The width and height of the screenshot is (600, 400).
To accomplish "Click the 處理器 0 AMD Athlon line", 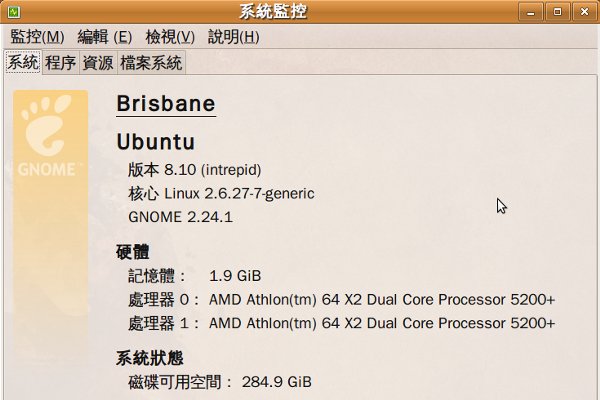I will coord(341,300).
